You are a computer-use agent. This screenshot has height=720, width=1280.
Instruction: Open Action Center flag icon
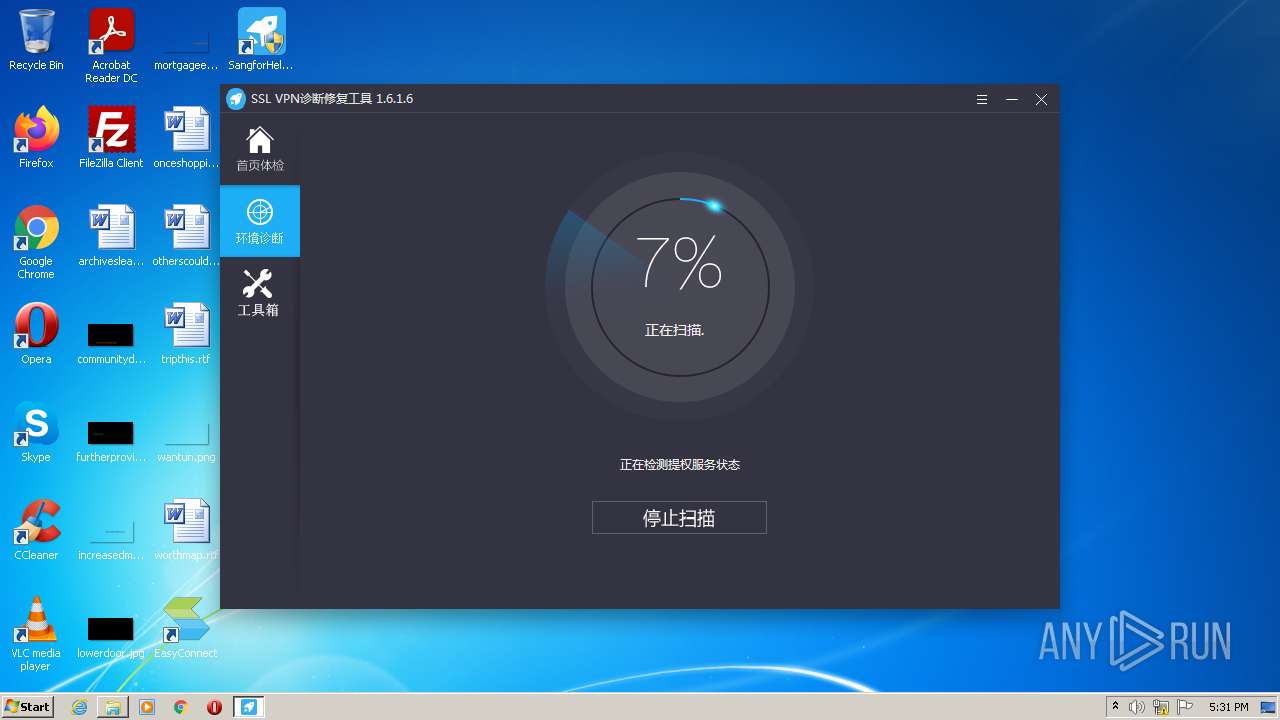tap(1185, 707)
